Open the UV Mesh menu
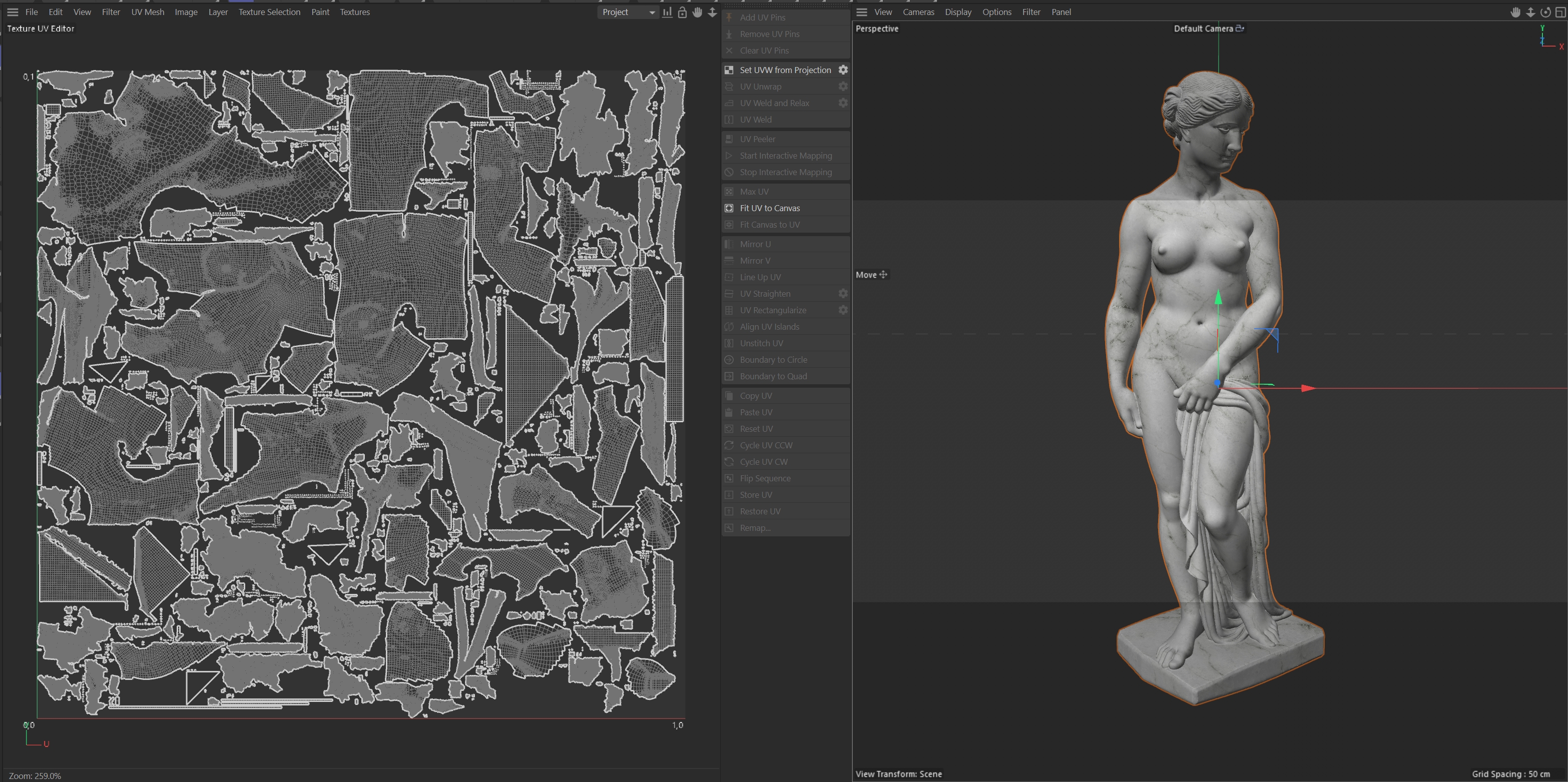1568x782 pixels. [x=147, y=12]
